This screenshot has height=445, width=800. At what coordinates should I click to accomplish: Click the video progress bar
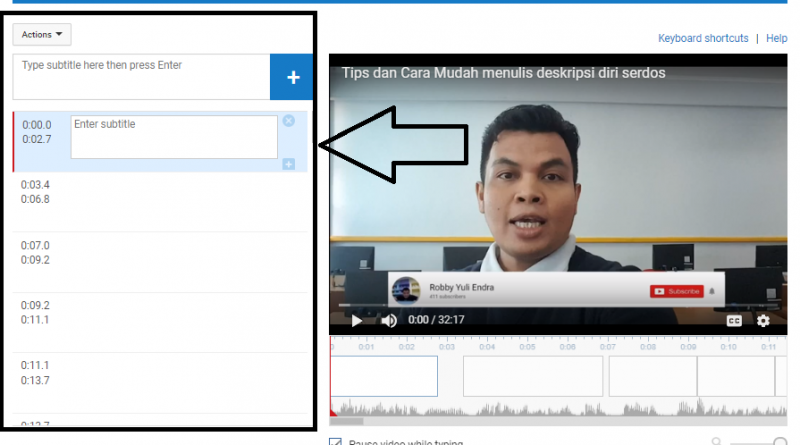coord(558,305)
